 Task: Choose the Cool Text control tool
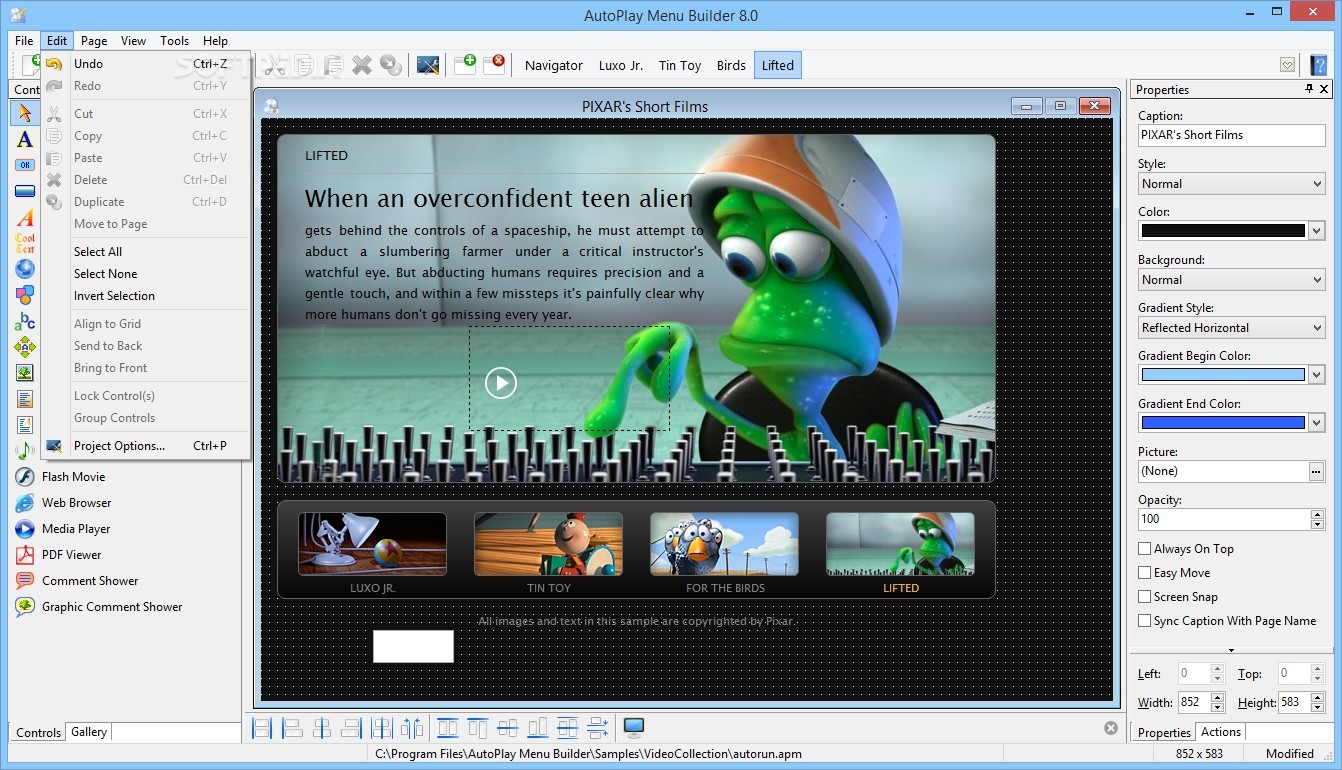[25, 243]
